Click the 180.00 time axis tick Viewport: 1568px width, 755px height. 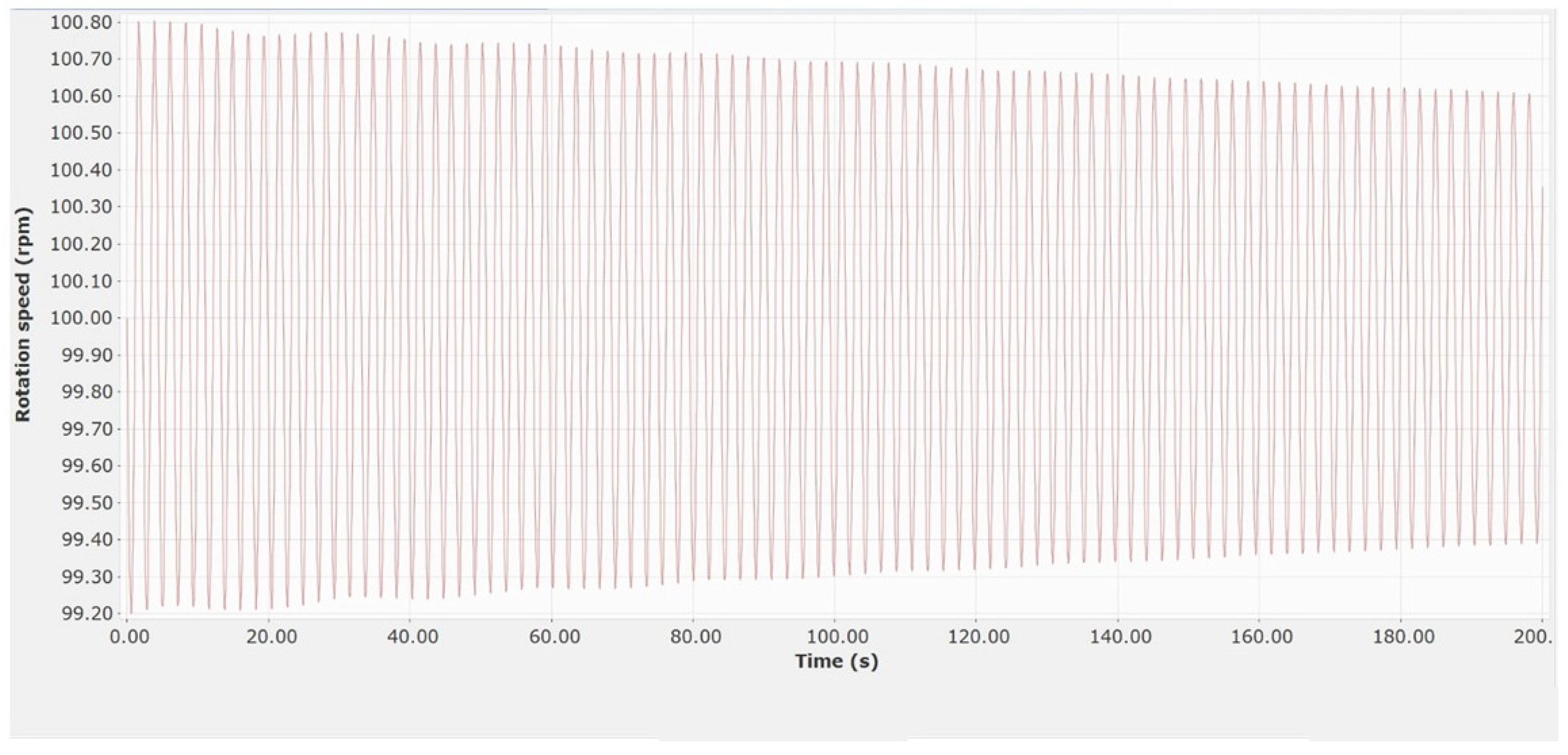(x=1403, y=637)
